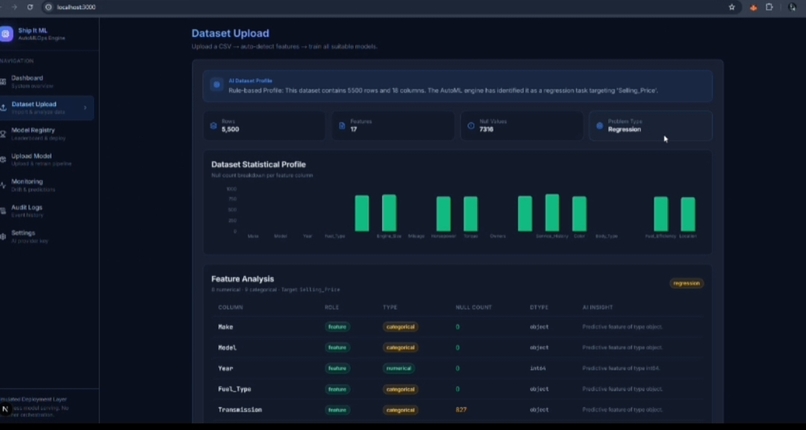Click the Dataset Upload arrow icon
Image resolution: width=806 pixels, height=430 pixels.
click(3, 107)
